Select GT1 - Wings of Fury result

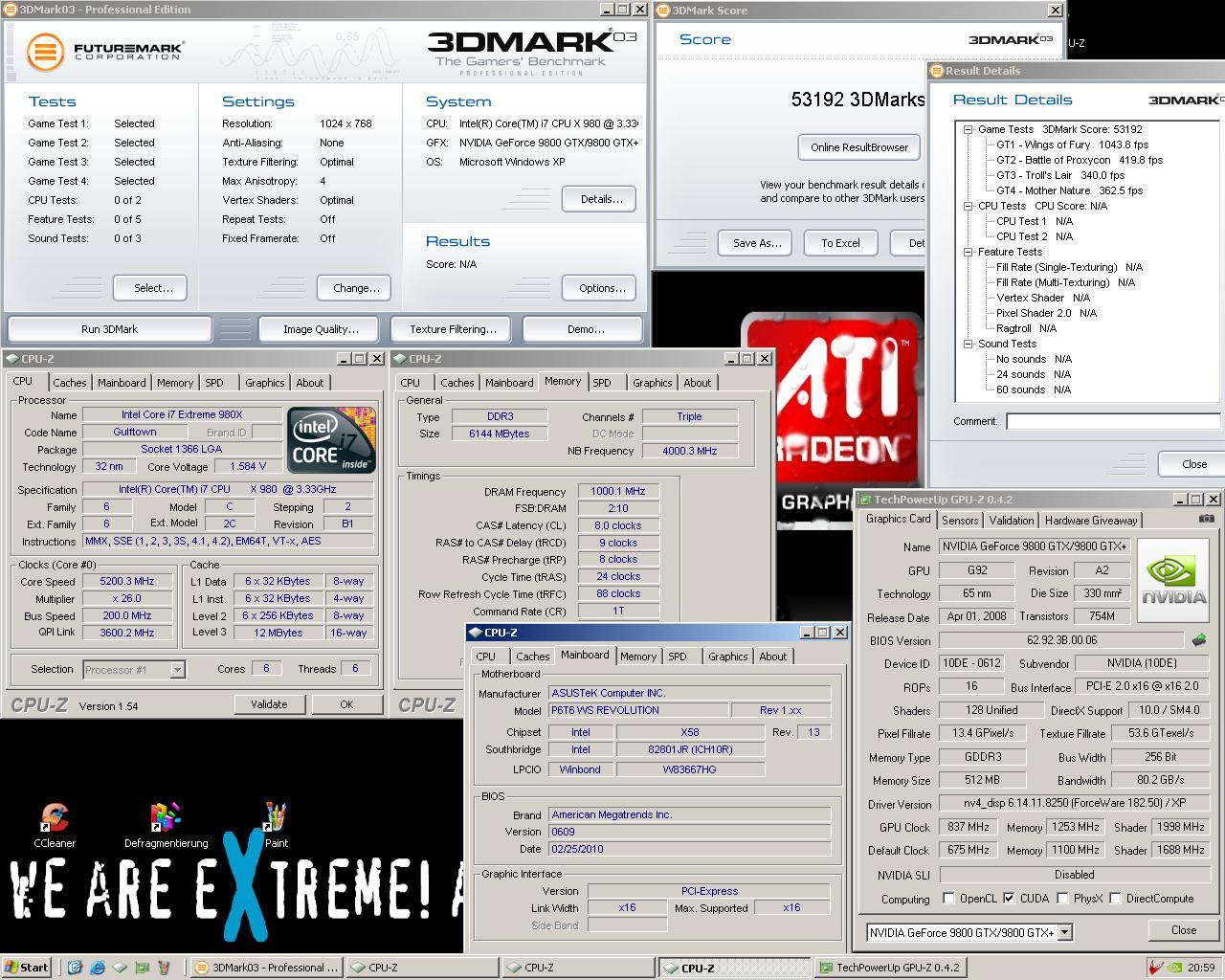[x=1072, y=145]
